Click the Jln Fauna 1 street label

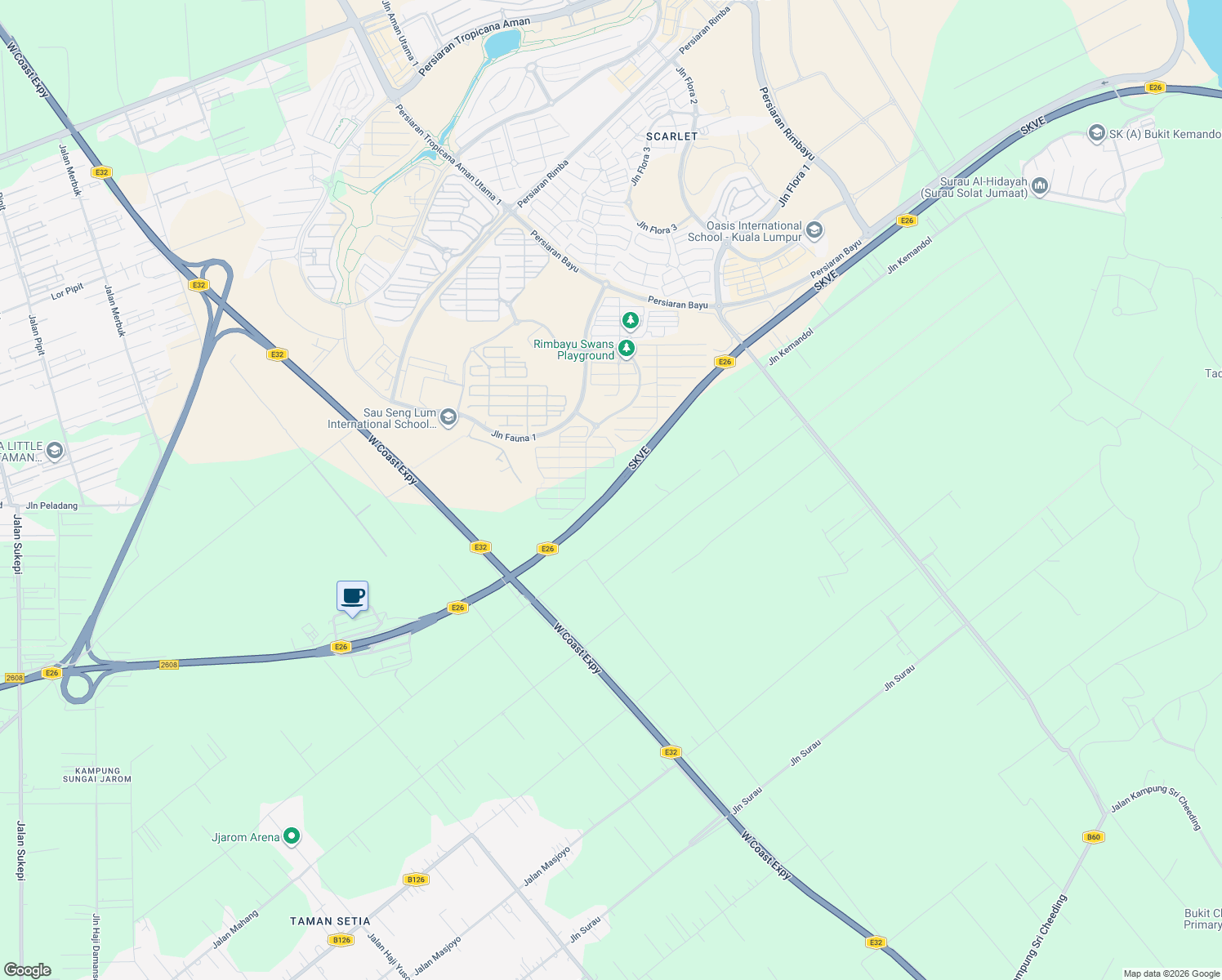(x=514, y=437)
